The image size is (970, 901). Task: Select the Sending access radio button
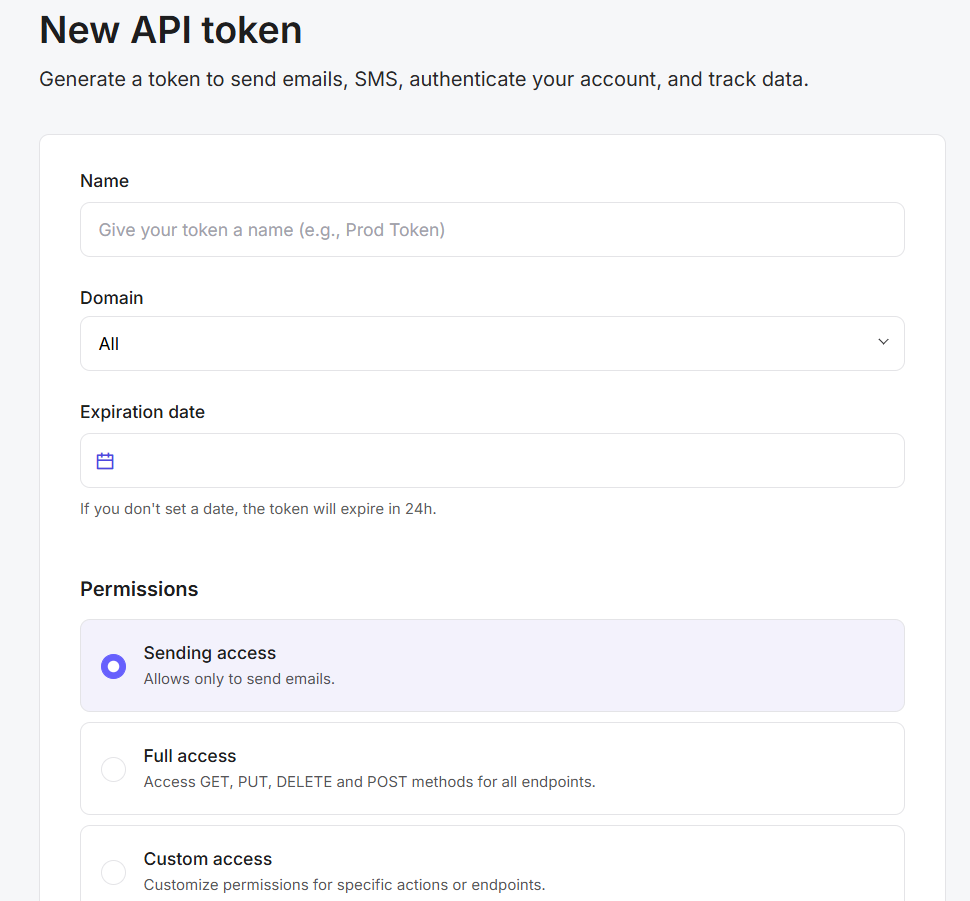coord(113,665)
